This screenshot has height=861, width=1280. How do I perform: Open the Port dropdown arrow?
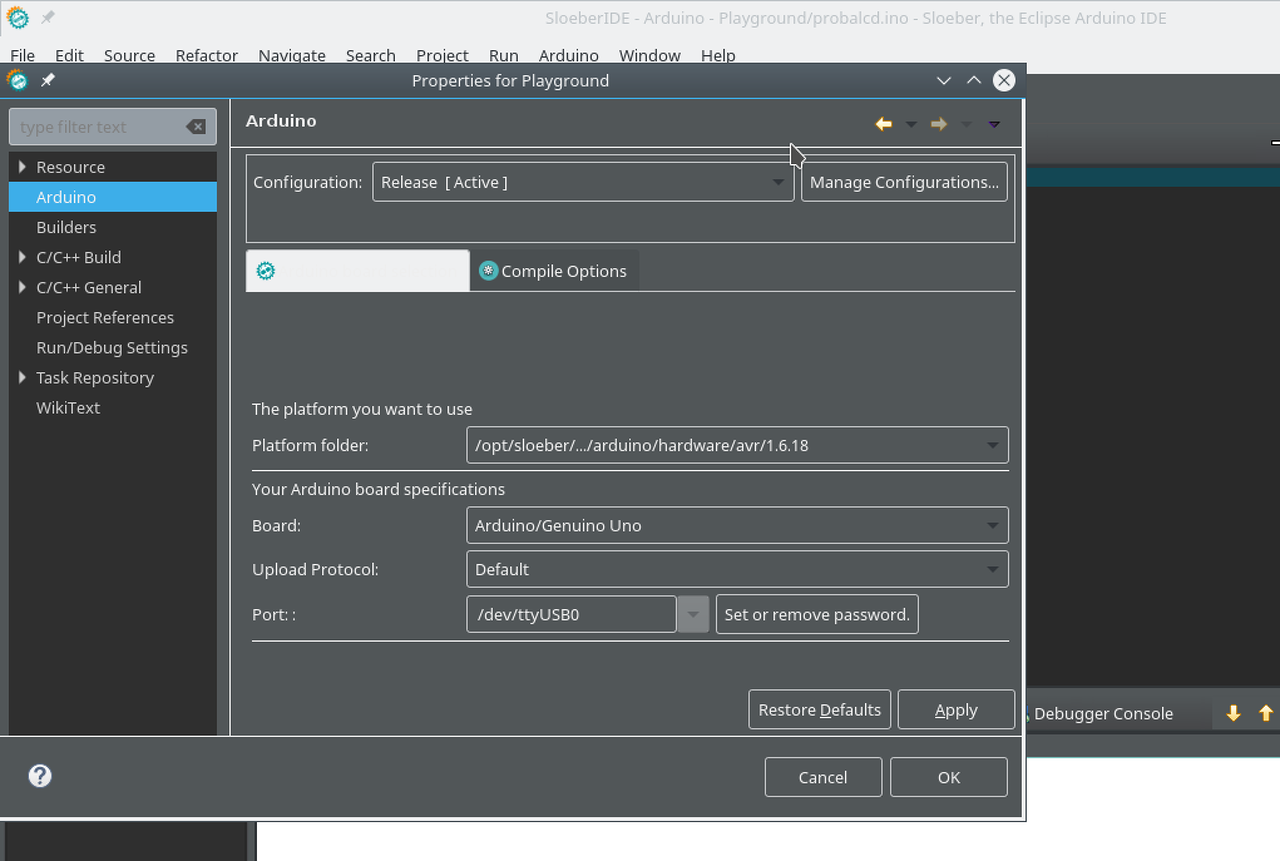pos(693,614)
